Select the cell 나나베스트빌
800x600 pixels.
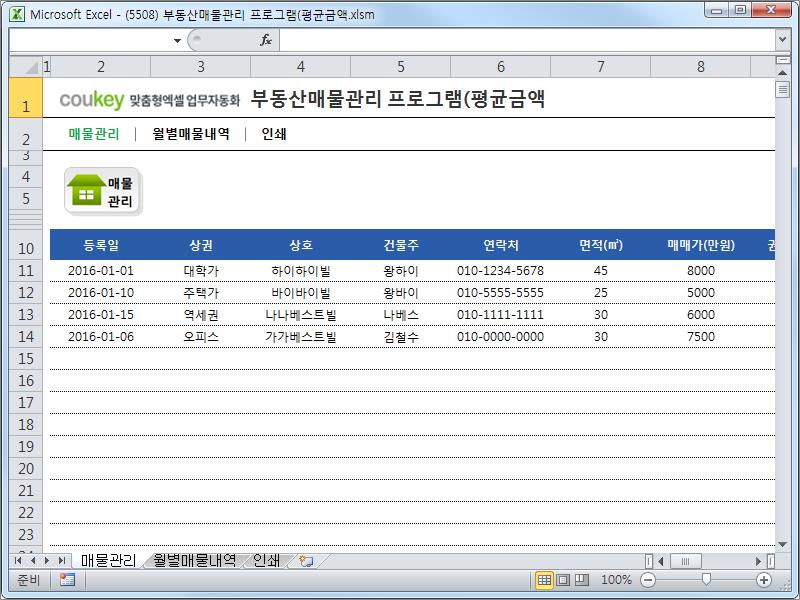[301, 315]
